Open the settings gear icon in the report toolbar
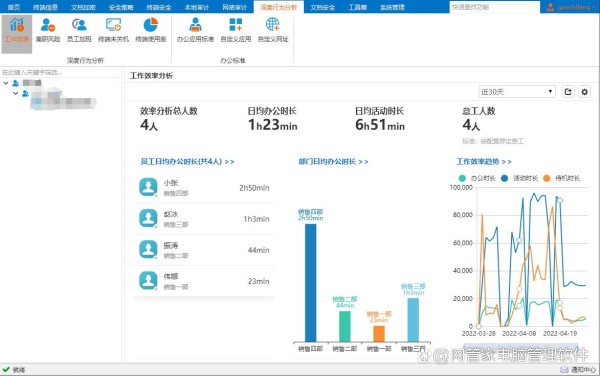This screenshot has height=376, width=600. [x=584, y=92]
